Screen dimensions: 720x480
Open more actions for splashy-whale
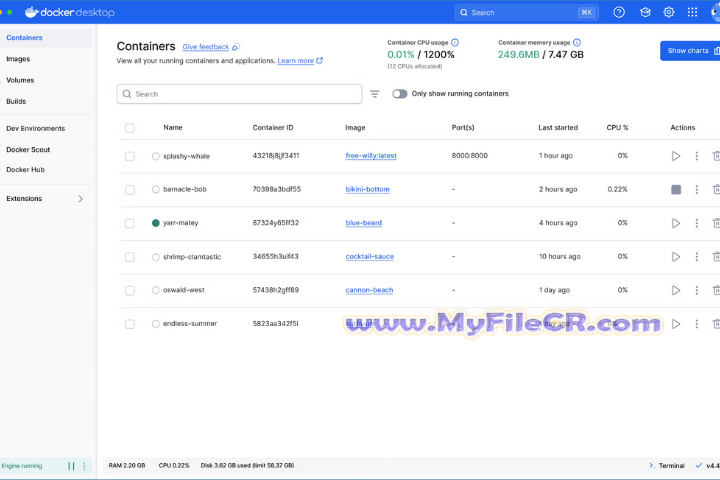(x=697, y=156)
